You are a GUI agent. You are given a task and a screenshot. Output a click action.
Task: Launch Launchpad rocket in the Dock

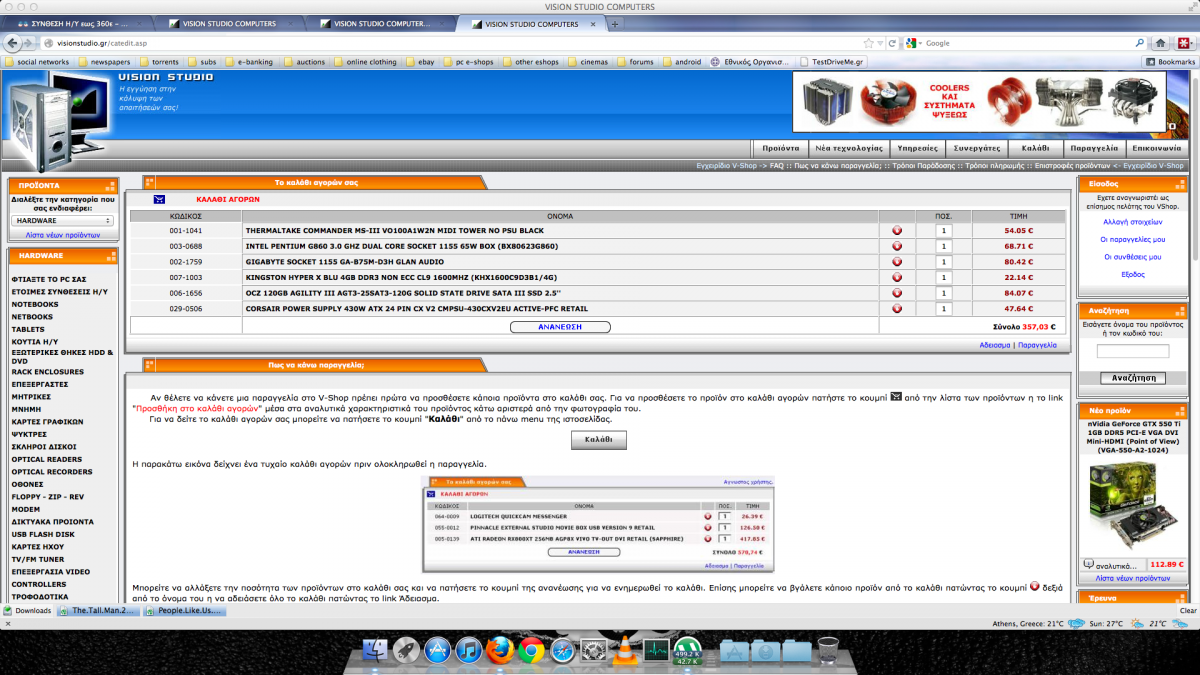pyautogui.click(x=406, y=651)
